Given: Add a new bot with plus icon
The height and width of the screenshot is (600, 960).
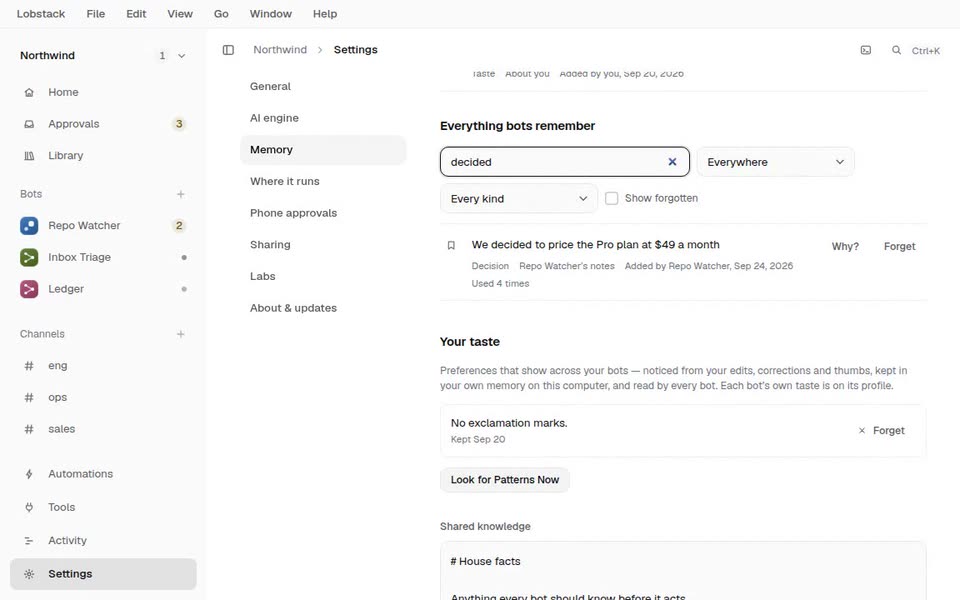Looking at the screenshot, I should click(181, 194).
